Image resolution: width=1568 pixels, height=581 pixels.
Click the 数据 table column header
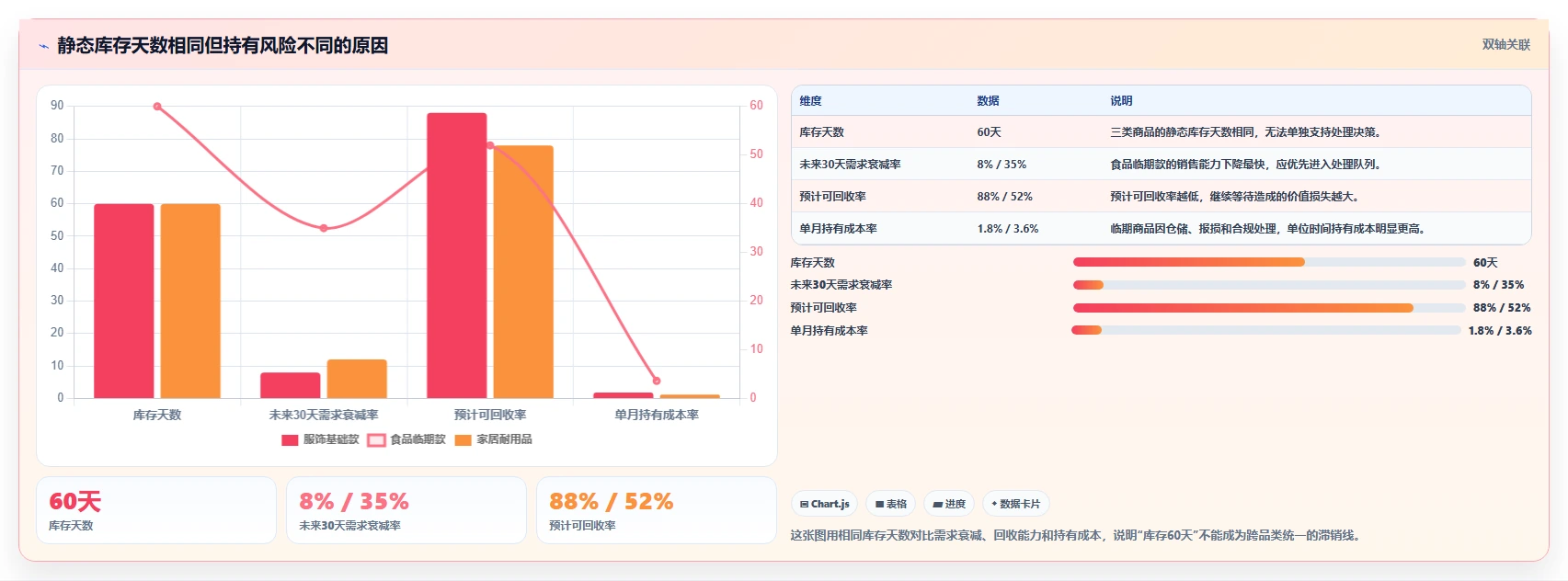(988, 101)
